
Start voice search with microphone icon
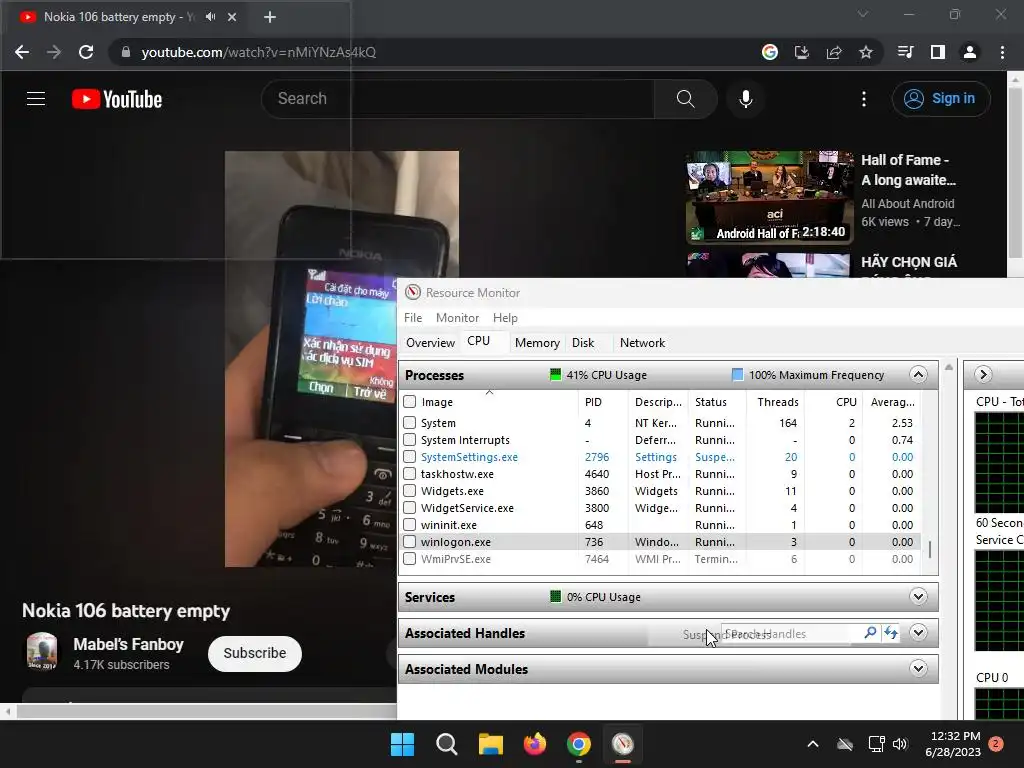point(746,99)
